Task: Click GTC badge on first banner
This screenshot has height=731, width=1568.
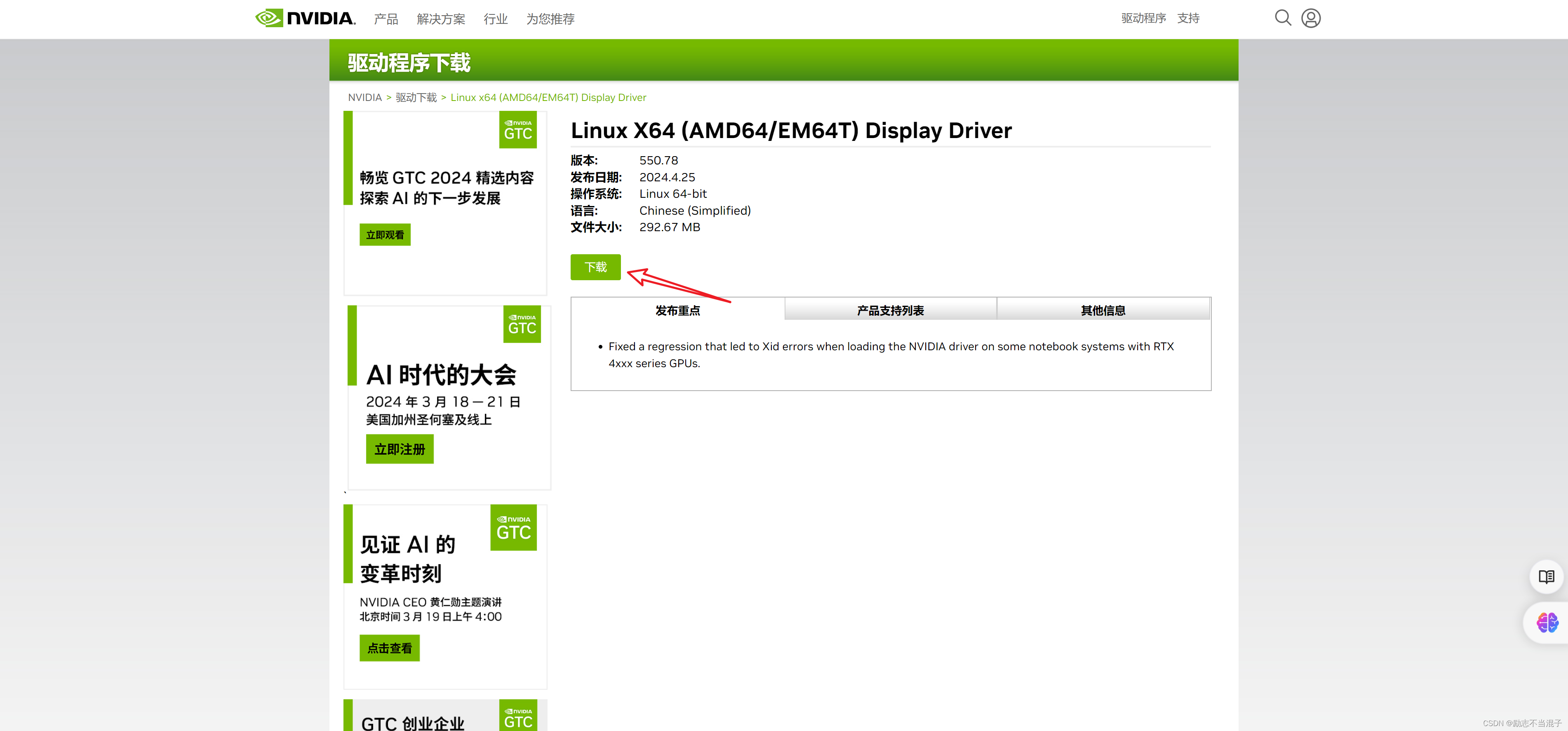Action: (517, 129)
